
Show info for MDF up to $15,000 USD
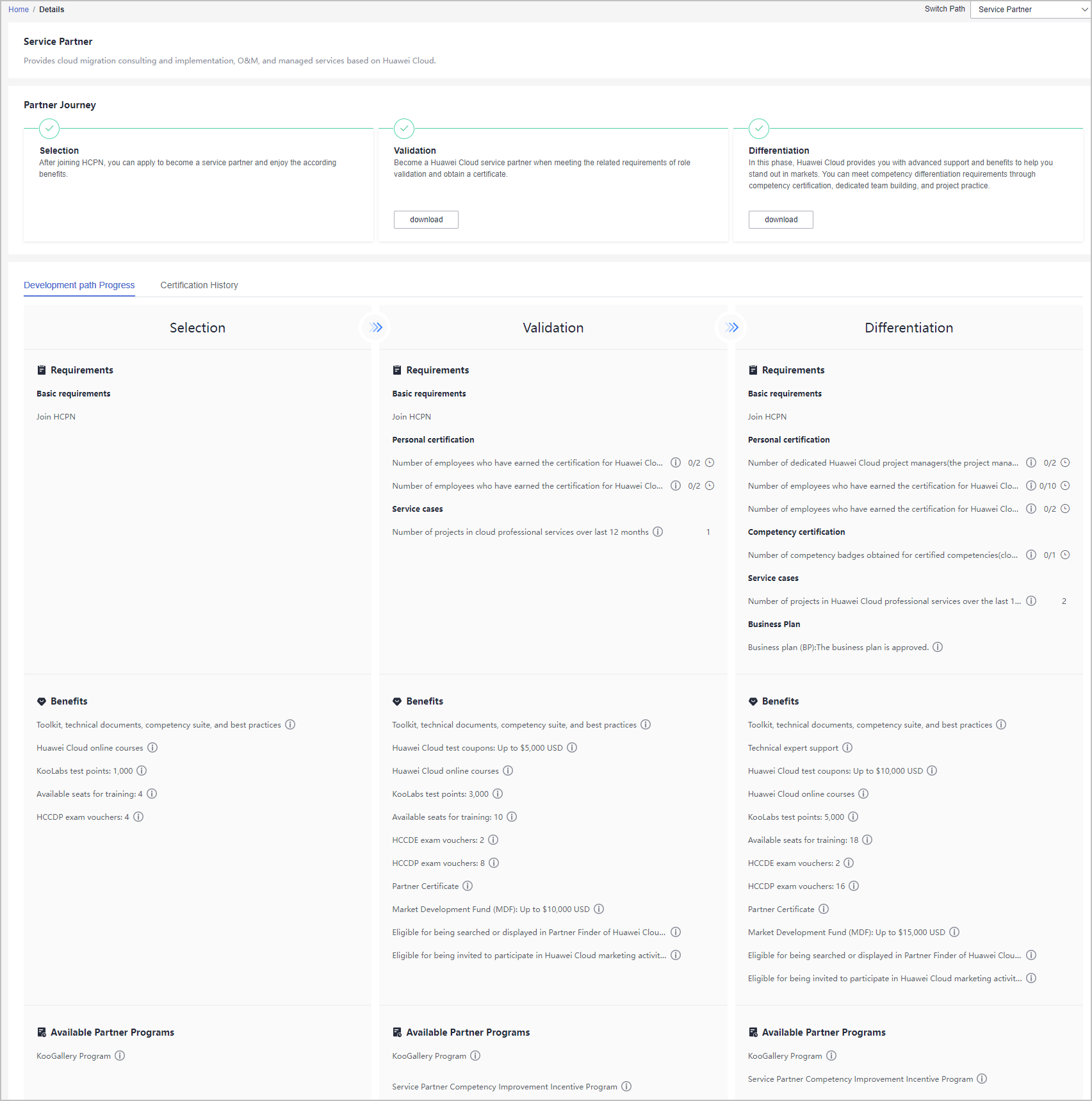coord(954,932)
